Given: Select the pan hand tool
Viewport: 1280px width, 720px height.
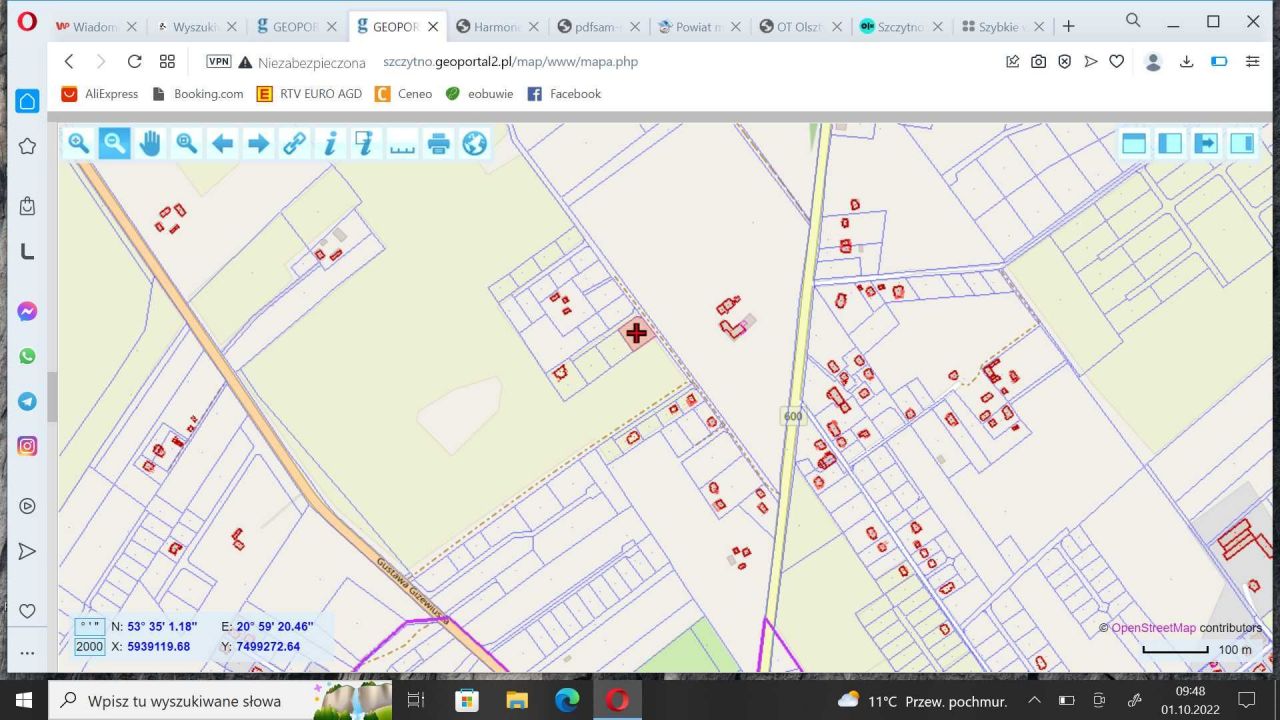Looking at the screenshot, I should point(150,144).
